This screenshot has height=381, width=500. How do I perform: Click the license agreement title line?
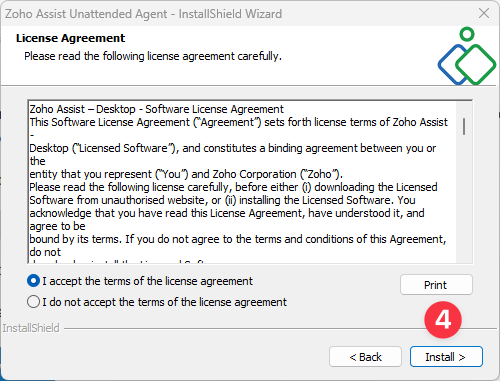(156, 109)
